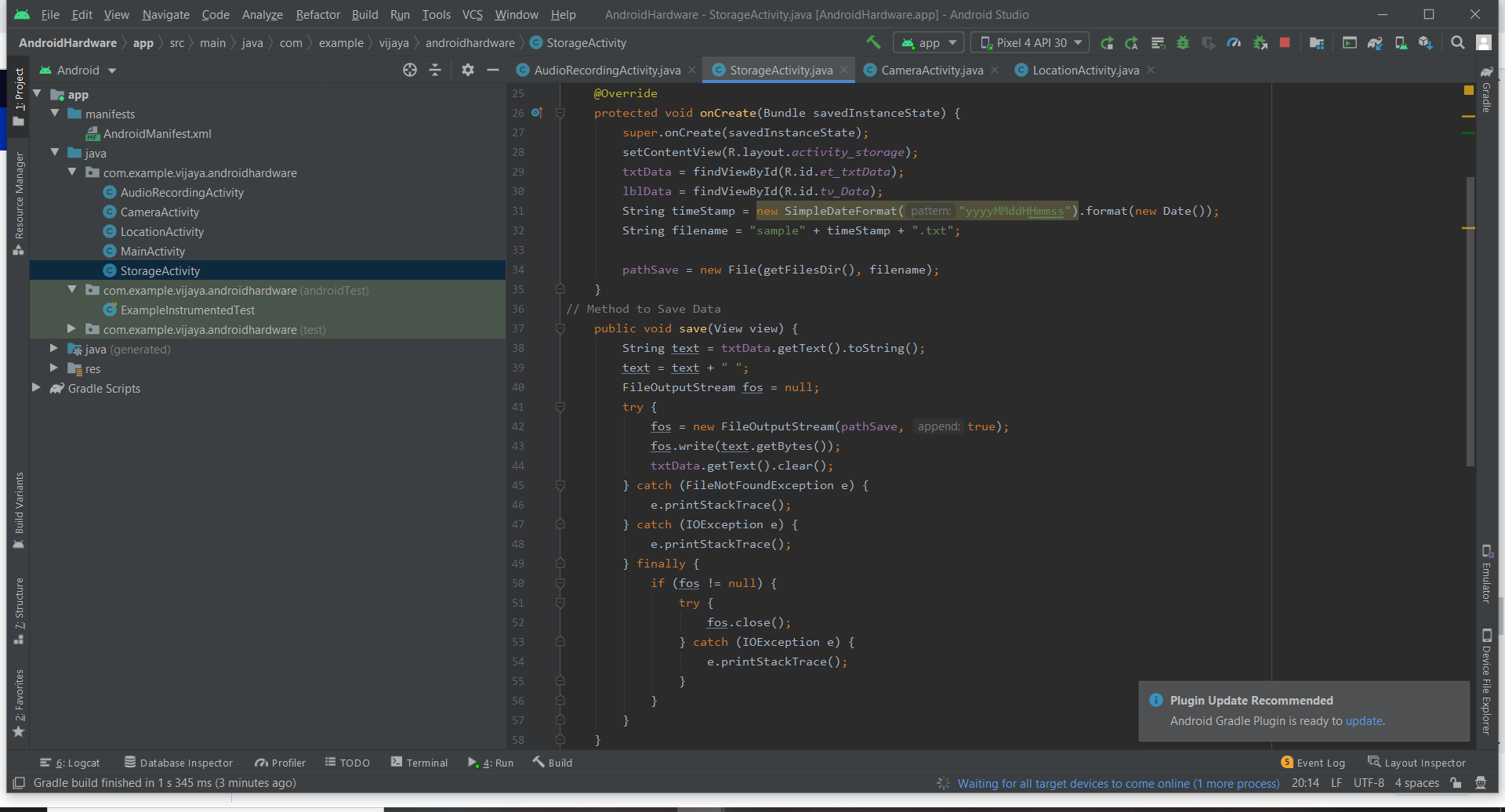Open the Event Log
The image size is (1505, 812).
tap(1313, 763)
